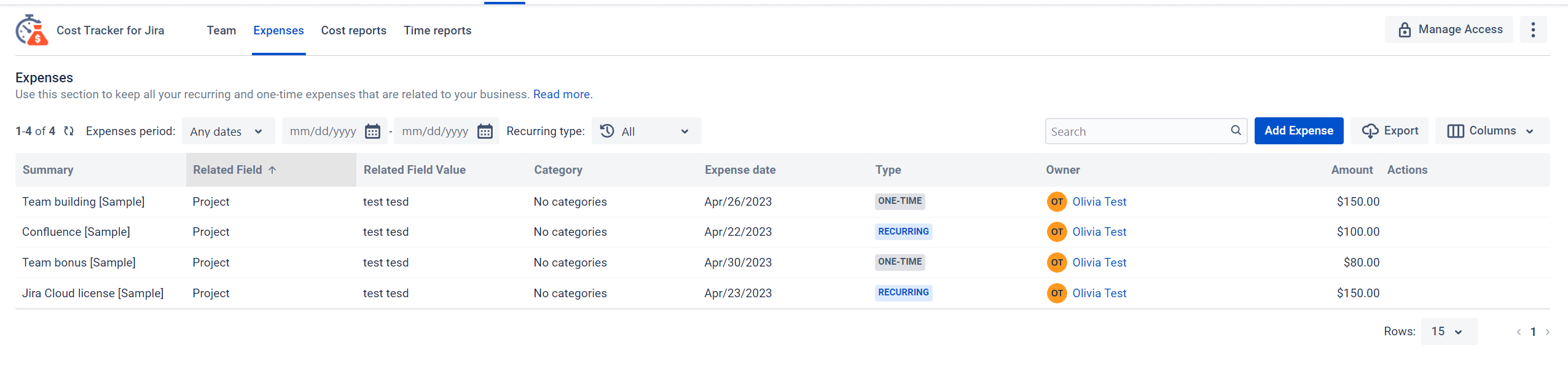
Task: Click Olivia Test avatar in Confluence row
Action: (x=1057, y=232)
